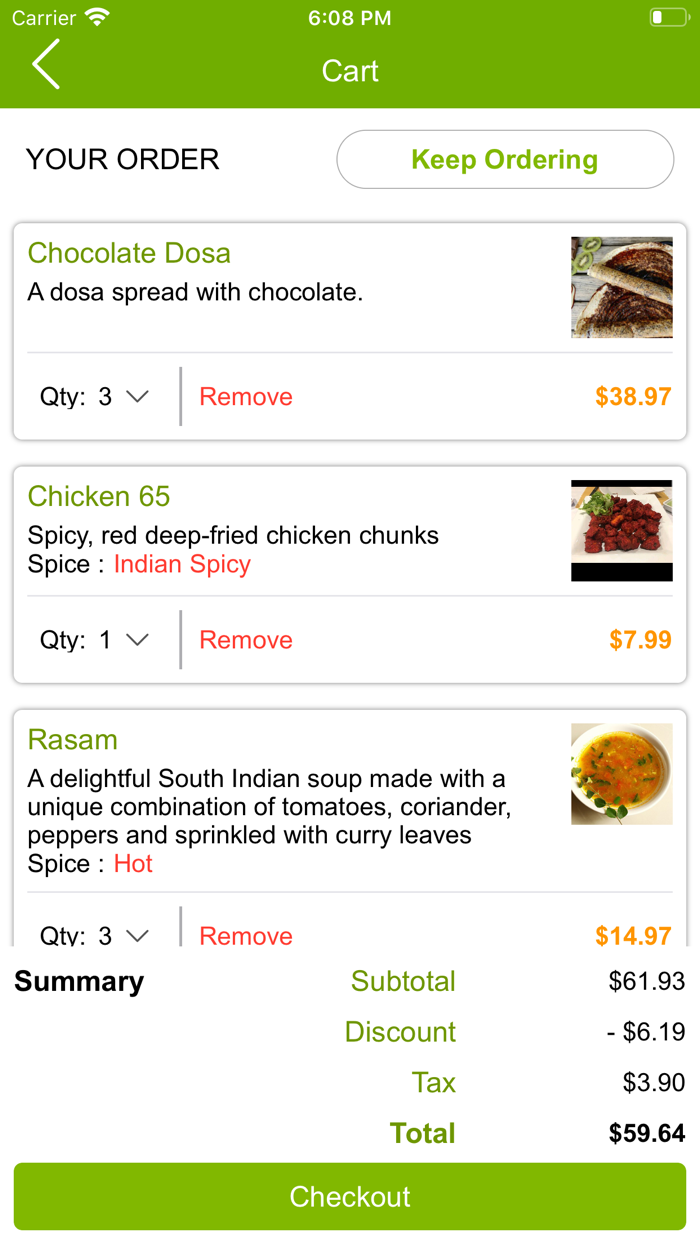Tap the Hot spice label on Rasam
This screenshot has width=700, height=1244.
133,864
